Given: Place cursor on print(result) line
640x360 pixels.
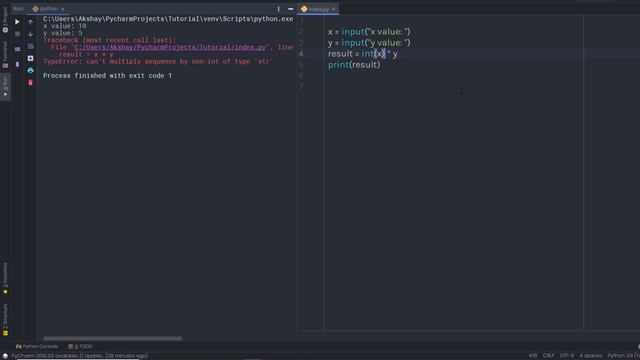Looking at the screenshot, I should pyautogui.click(x=354, y=65).
